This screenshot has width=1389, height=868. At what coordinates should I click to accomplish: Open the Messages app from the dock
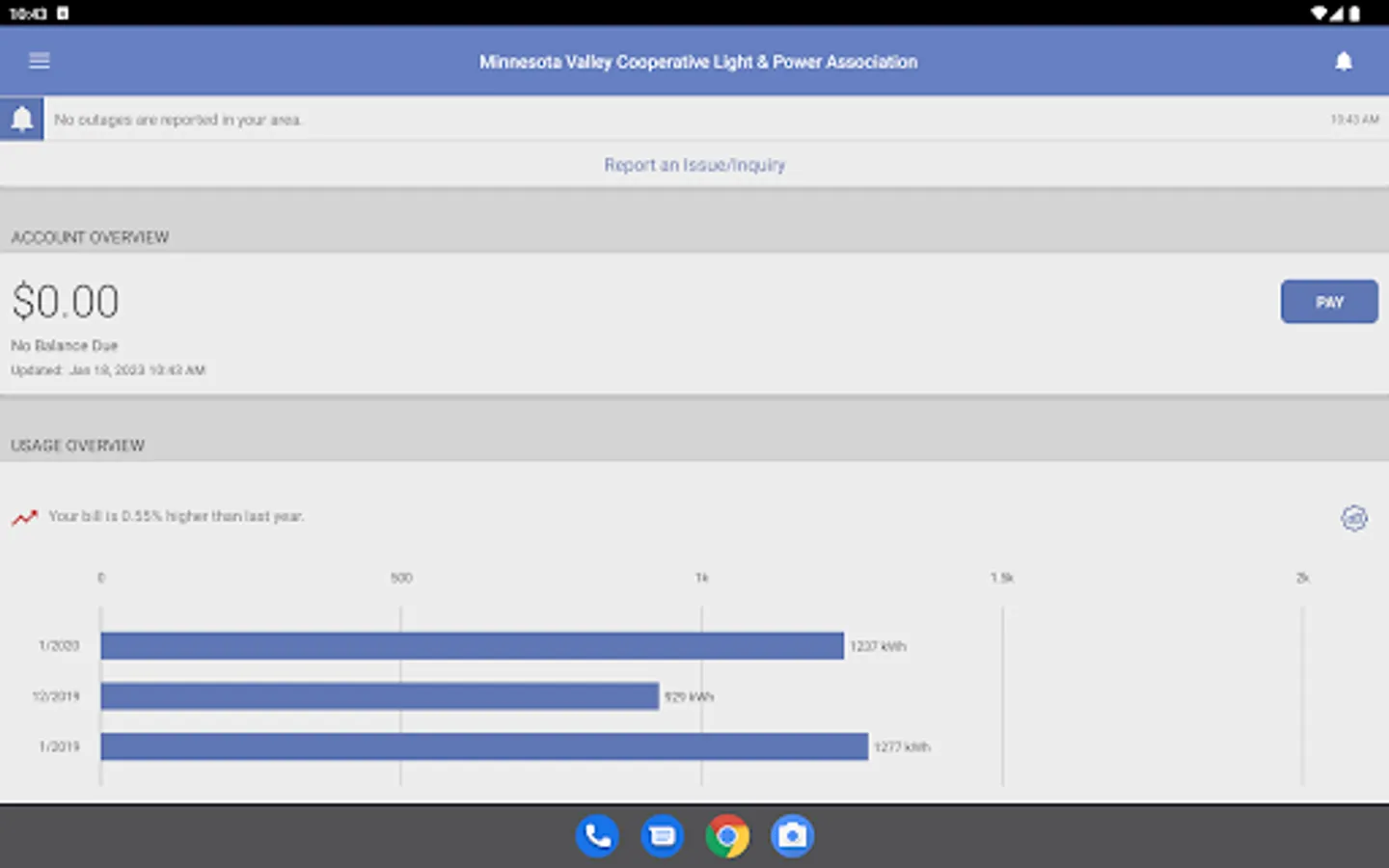coord(663,836)
